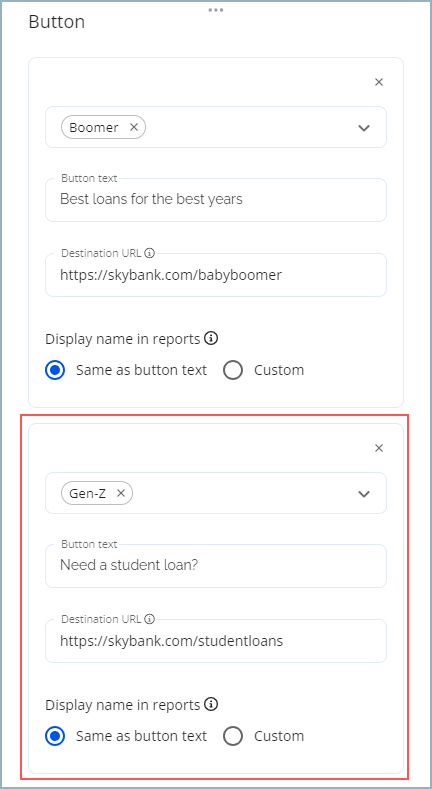This screenshot has height=789, width=432.
Task: Open Display name info in Gen-Z card
Action: pos(212,704)
